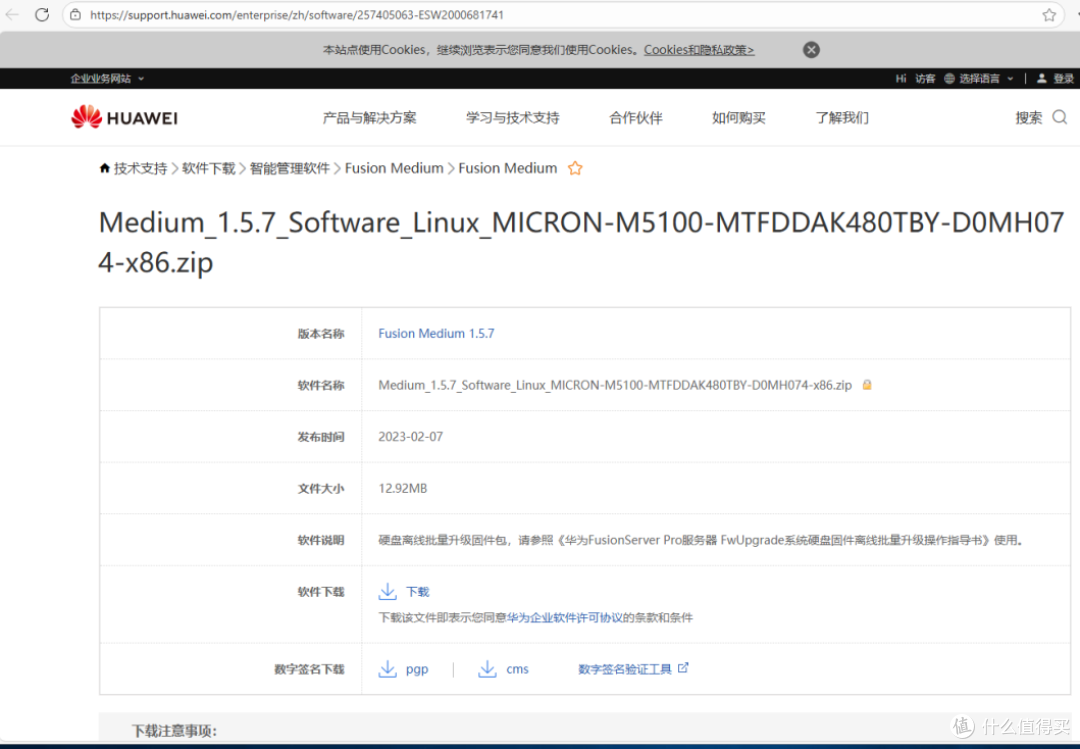
Task: Dismiss the Cookies notice with the X button
Action: click(x=811, y=50)
